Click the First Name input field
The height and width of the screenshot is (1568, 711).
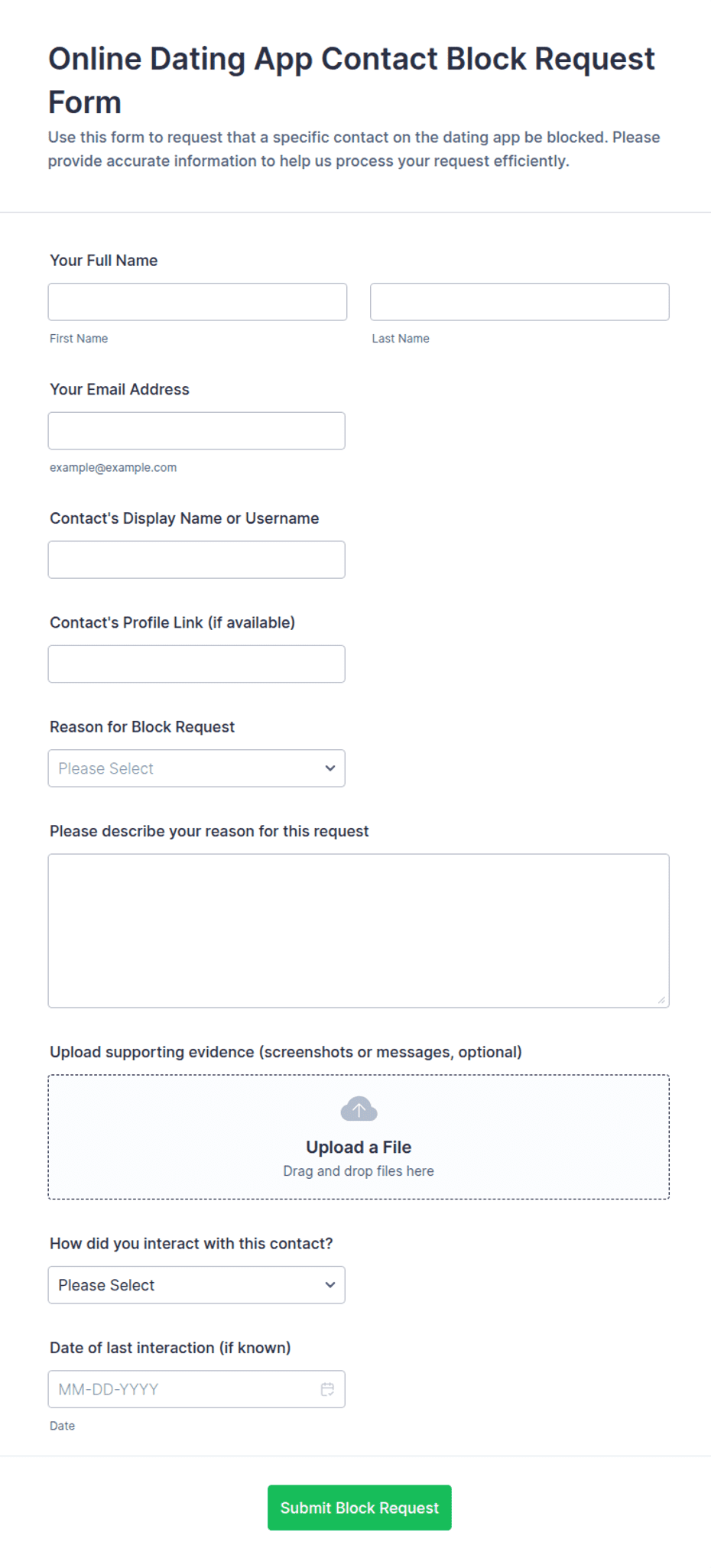[x=197, y=302]
